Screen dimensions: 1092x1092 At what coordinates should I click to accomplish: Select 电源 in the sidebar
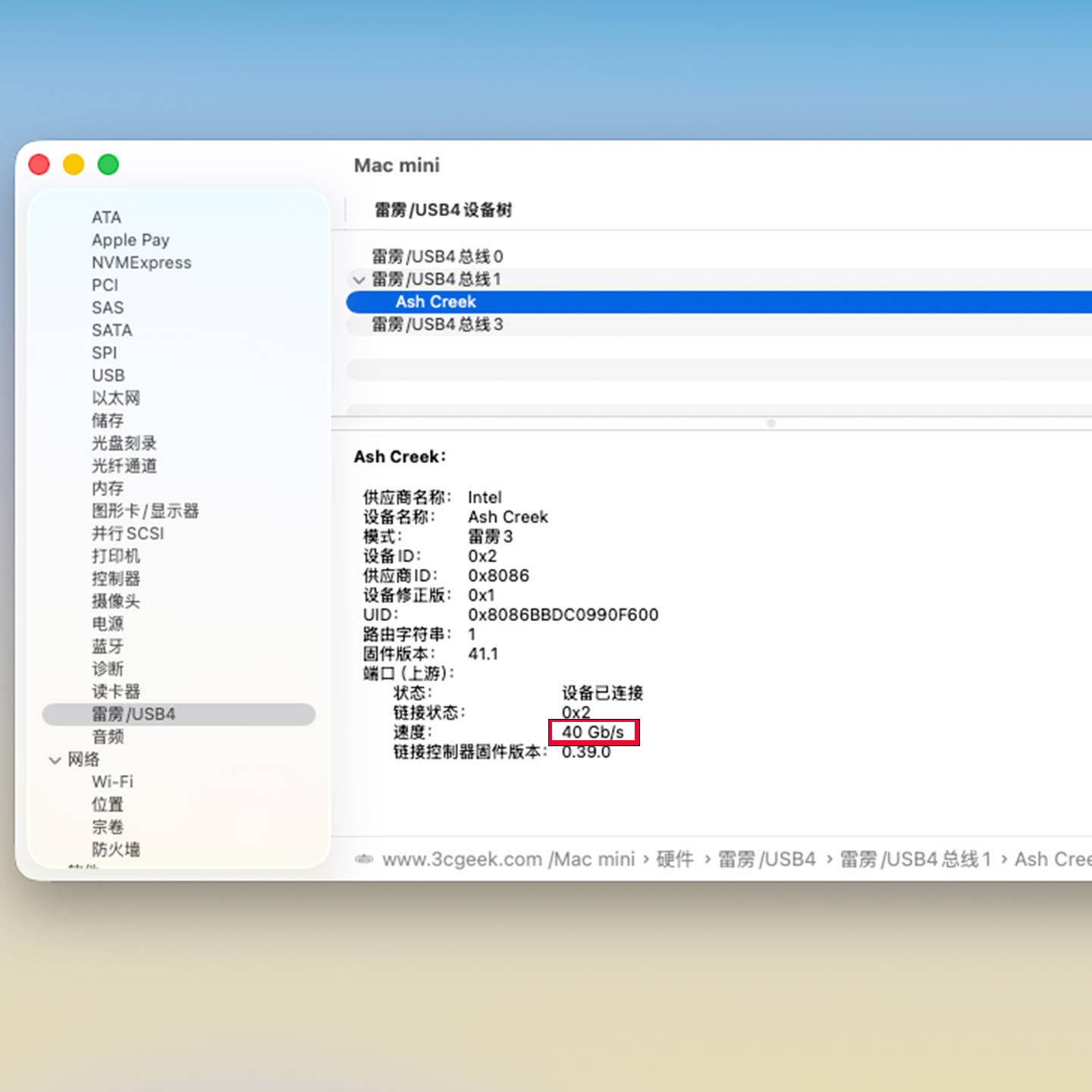(x=108, y=624)
